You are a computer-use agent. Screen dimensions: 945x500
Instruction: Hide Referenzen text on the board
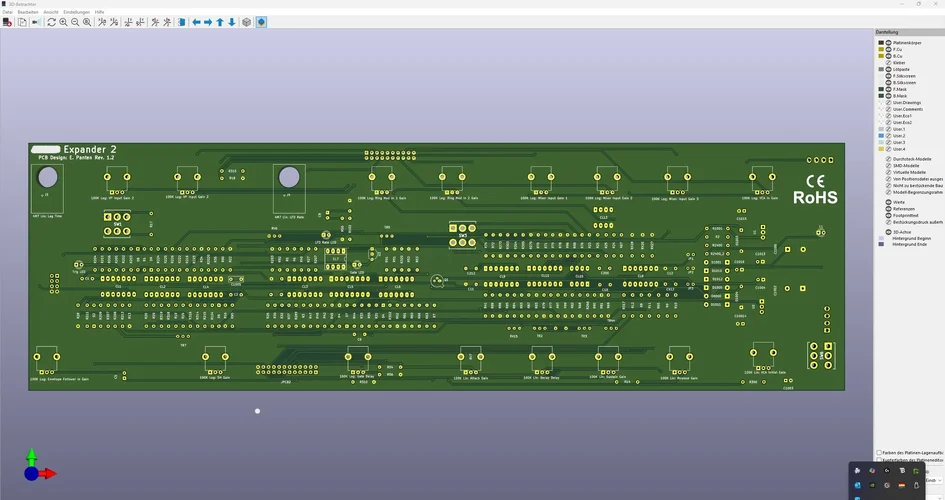pos(888,209)
